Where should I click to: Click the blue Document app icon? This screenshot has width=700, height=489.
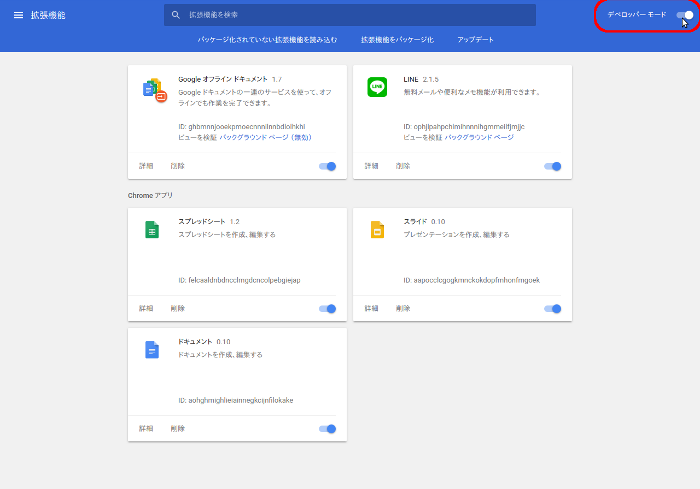[x=152, y=350]
